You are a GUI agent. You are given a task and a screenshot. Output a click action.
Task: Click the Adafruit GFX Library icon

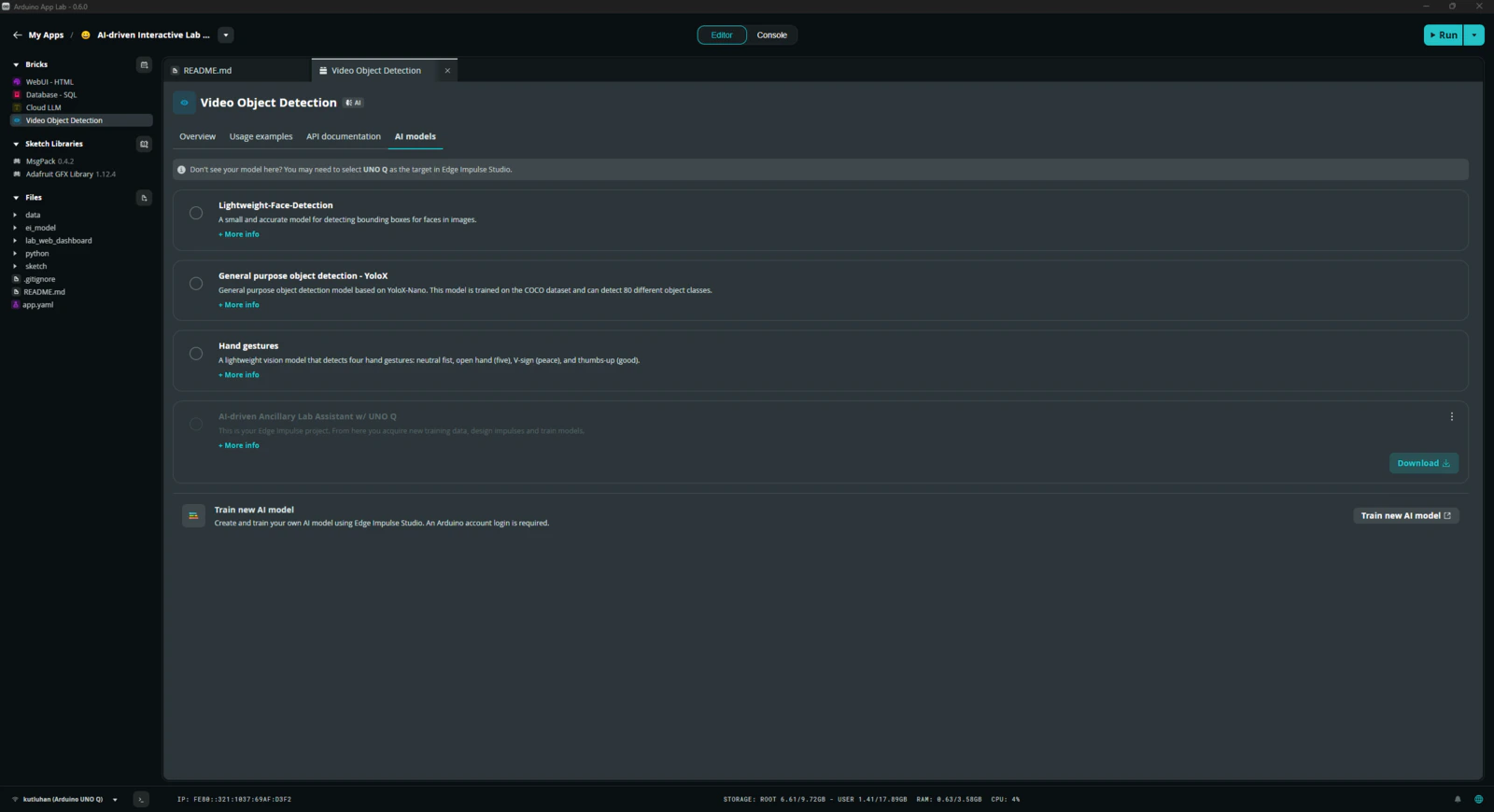tap(17, 175)
